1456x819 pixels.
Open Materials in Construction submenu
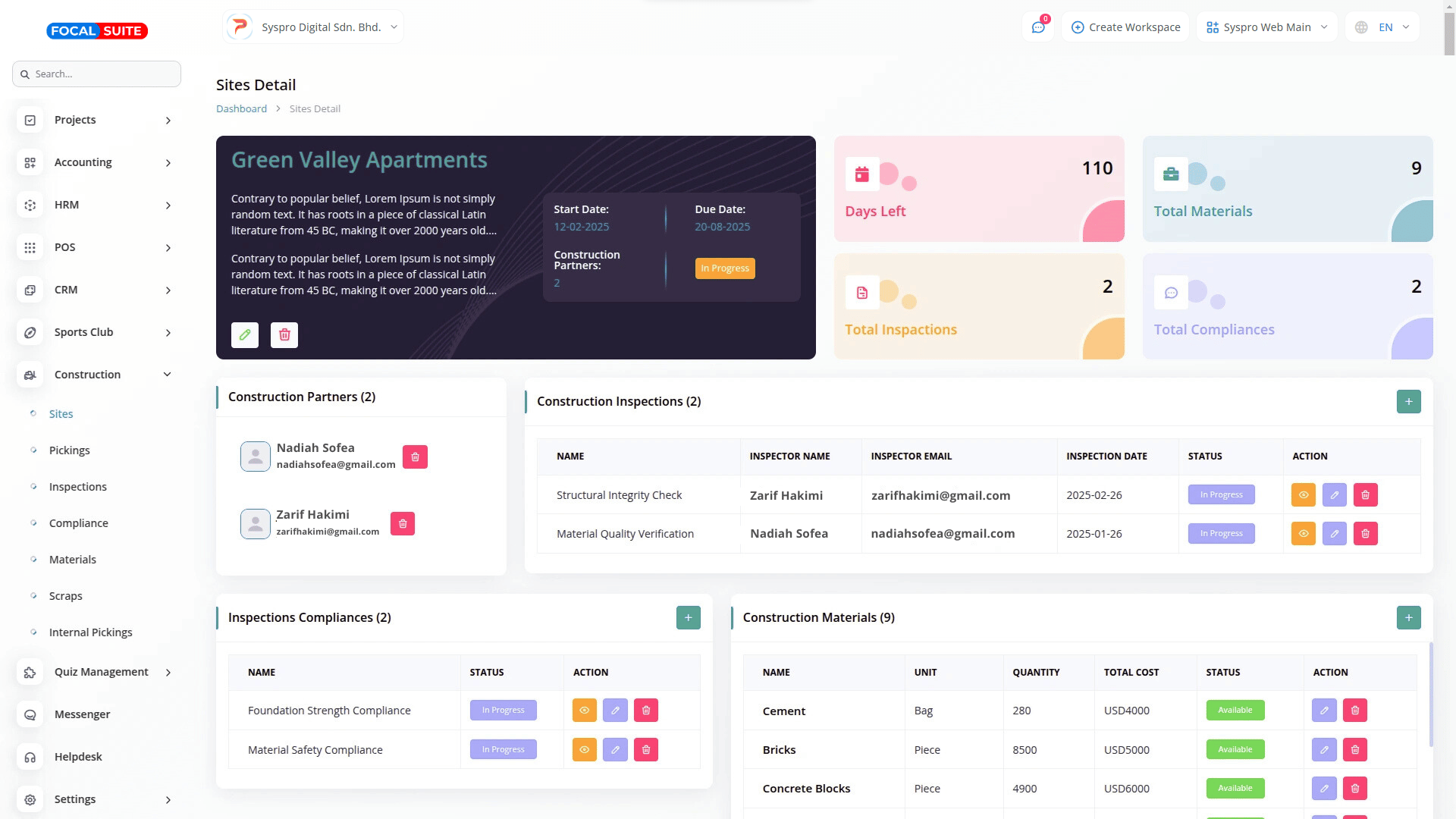click(x=72, y=560)
